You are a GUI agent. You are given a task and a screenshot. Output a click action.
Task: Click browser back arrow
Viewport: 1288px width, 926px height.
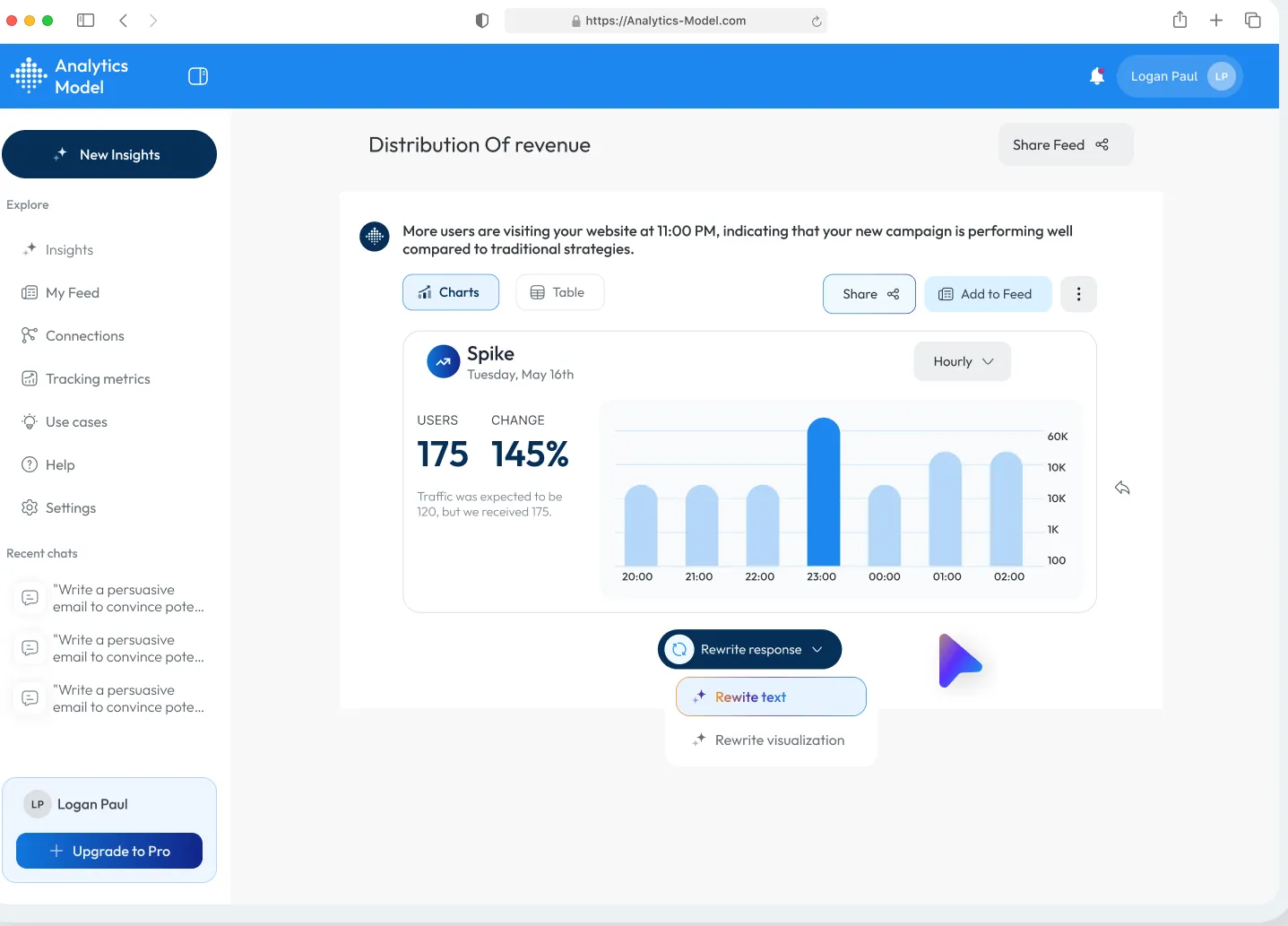[124, 20]
